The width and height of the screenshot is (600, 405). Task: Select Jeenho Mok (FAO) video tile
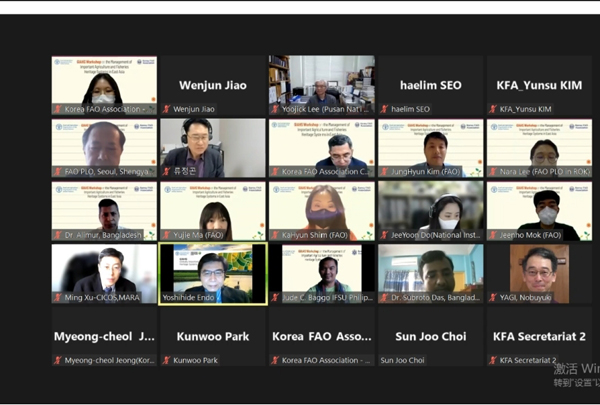pos(539,209)
